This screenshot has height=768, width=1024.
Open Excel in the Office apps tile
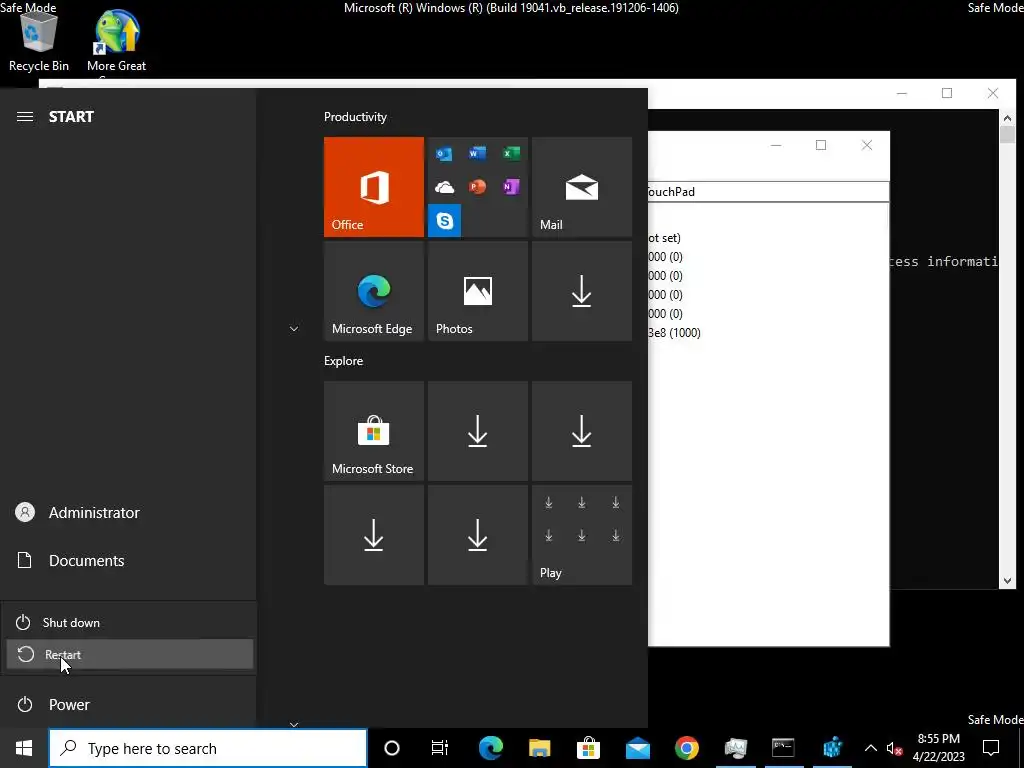(x=511, y=153)
